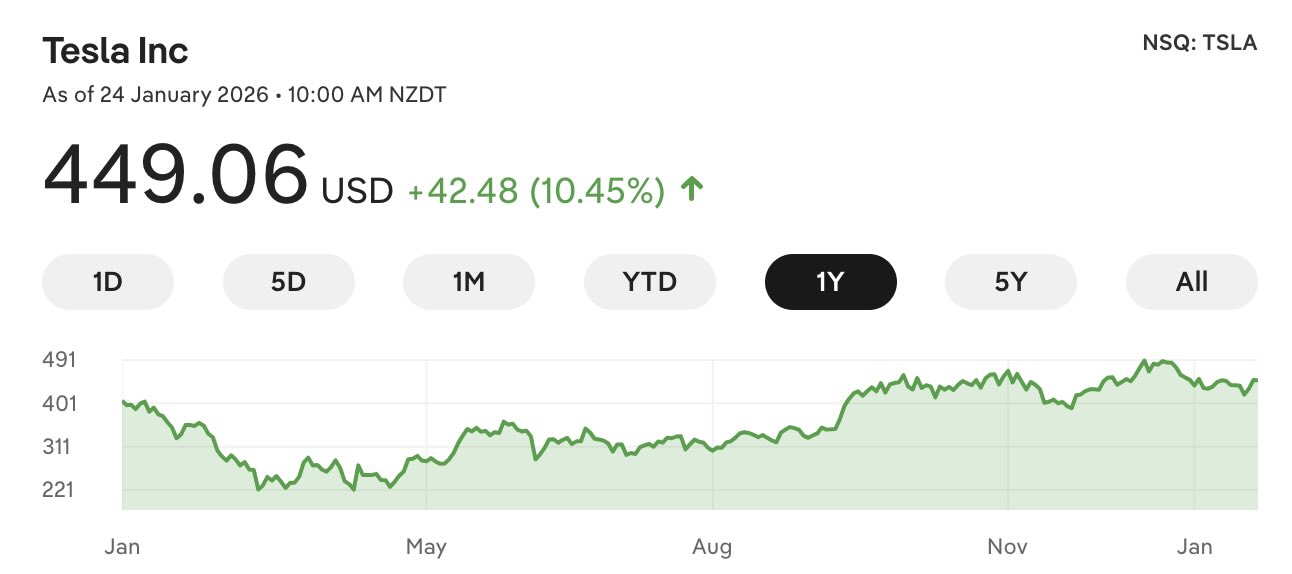Click the green up arrow icon

click(x=691, y=189)
